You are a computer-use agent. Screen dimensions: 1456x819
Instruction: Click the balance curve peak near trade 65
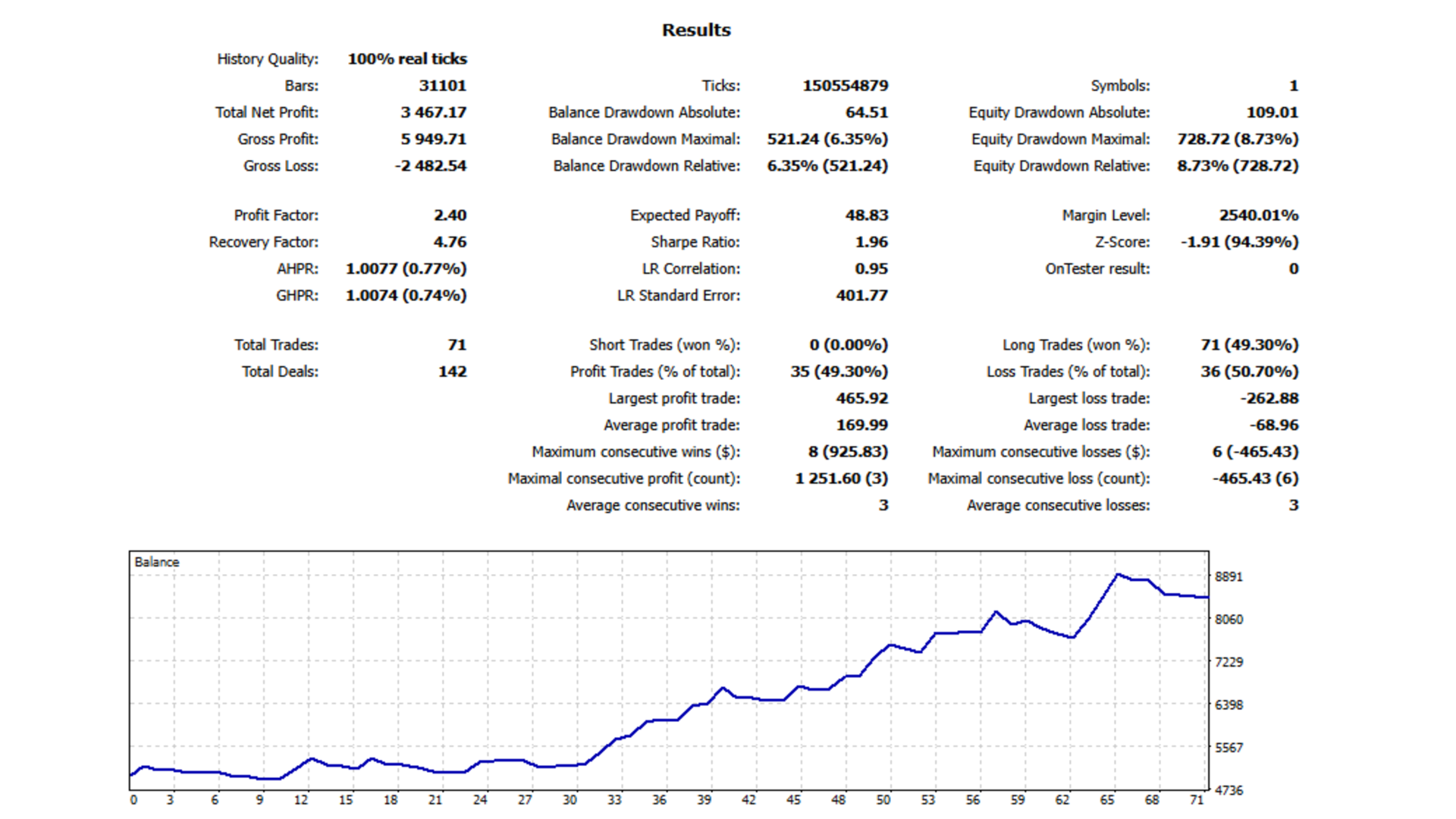click(x=1118, y=575)
